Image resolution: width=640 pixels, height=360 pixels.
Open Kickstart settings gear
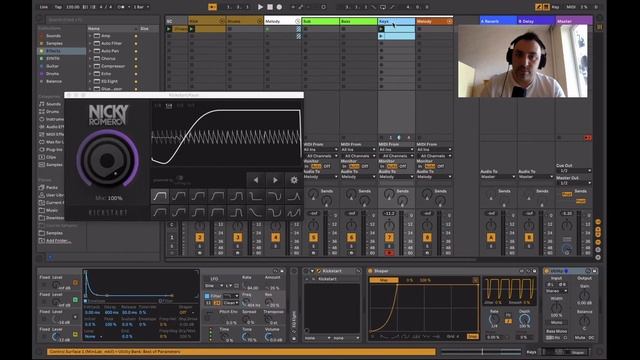coord(294,180)
